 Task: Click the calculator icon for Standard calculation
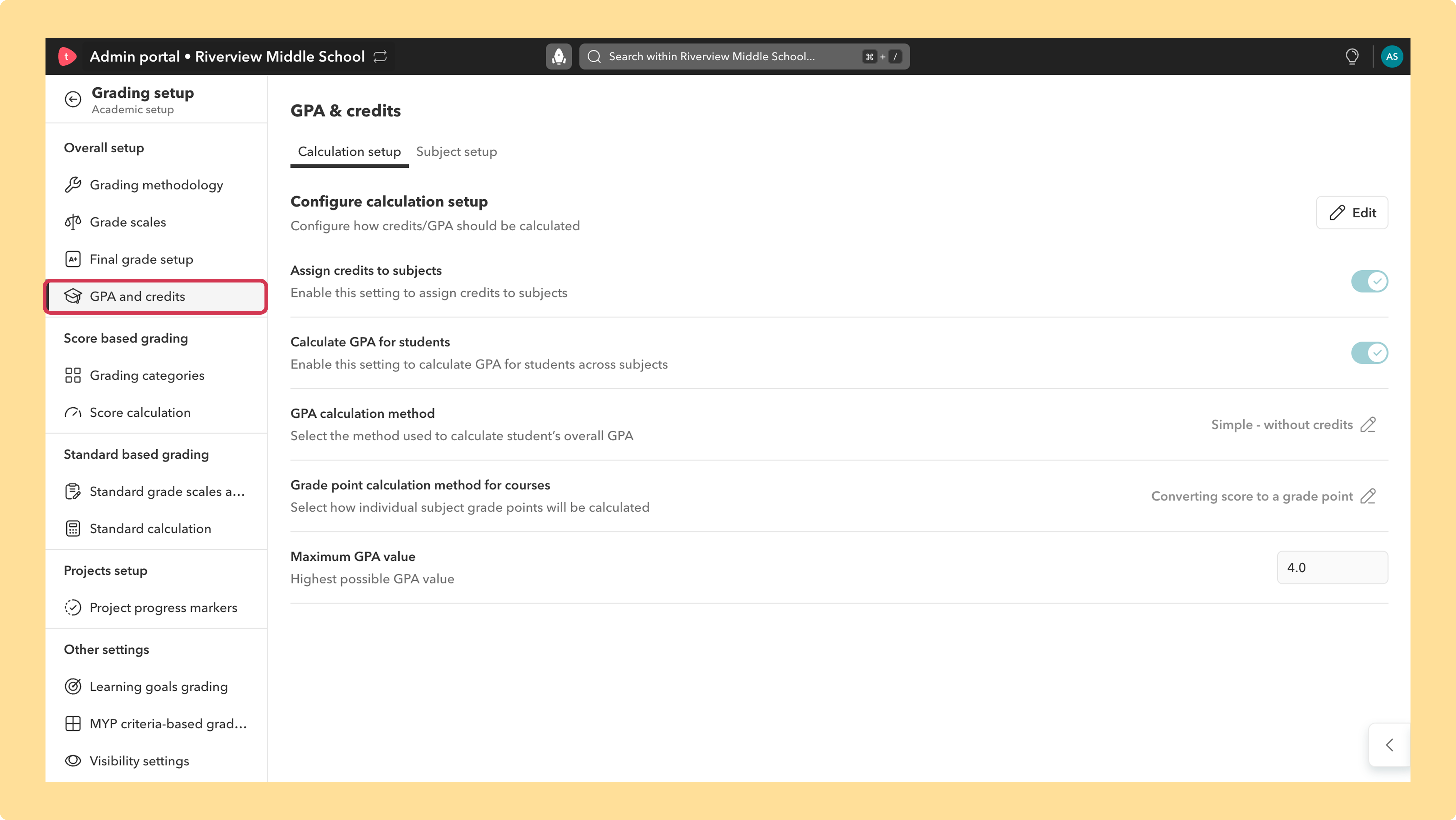tap(73, 529)
